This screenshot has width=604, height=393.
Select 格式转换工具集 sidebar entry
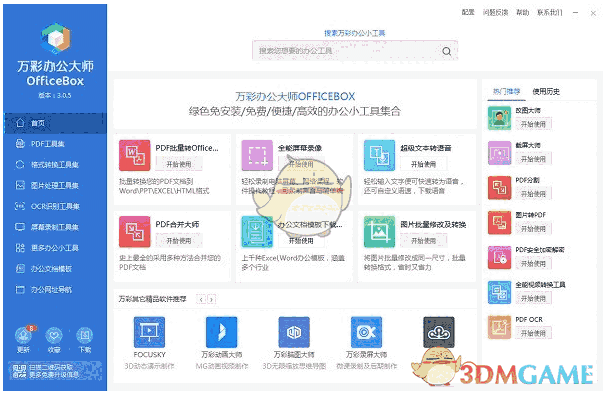55,165
